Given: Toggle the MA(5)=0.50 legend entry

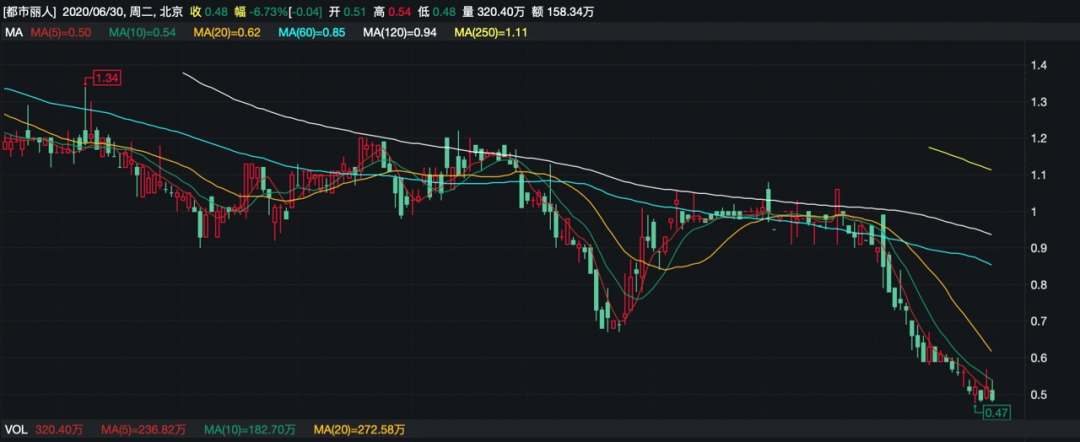Looking at the screenshot, I should [x=62, y=32].
